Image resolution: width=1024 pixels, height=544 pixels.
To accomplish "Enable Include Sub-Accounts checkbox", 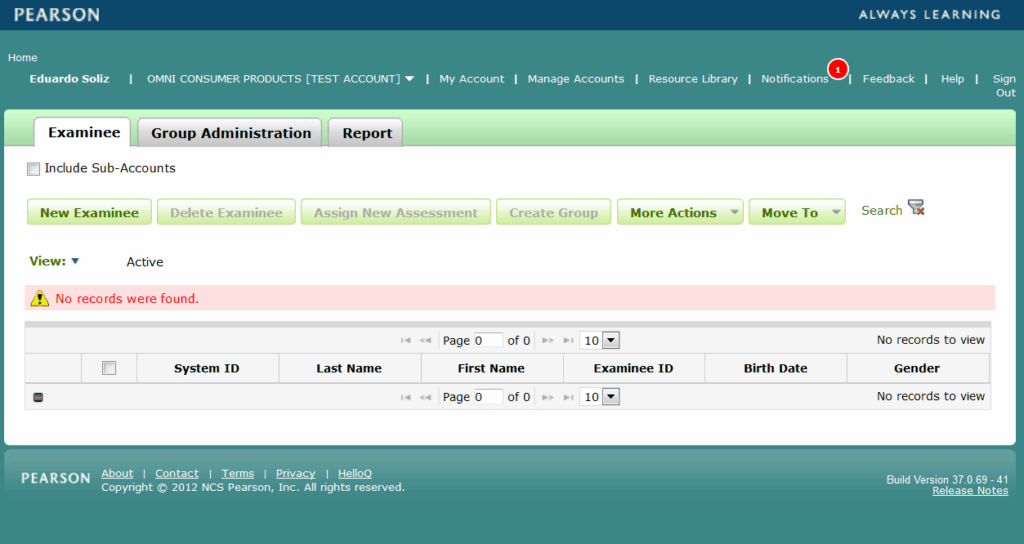I will (33, 169).
